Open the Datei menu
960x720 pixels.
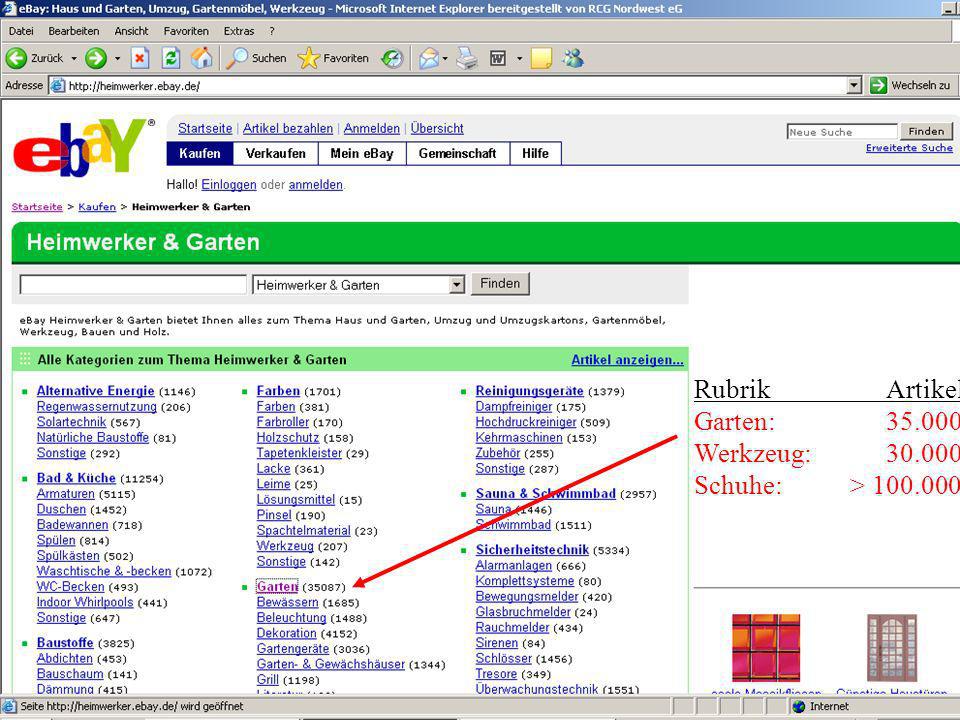21,31
